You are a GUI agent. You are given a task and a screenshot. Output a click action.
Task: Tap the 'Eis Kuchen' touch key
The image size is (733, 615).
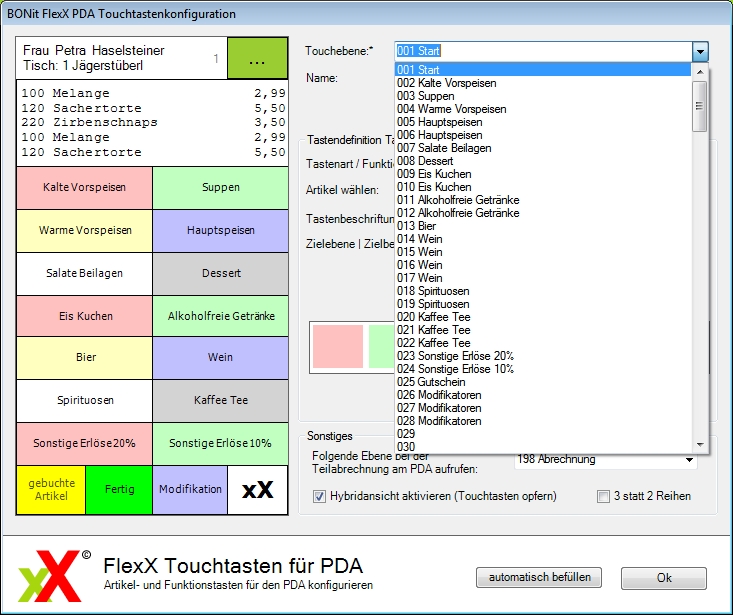pyautogui.click(x=85, y=316)
